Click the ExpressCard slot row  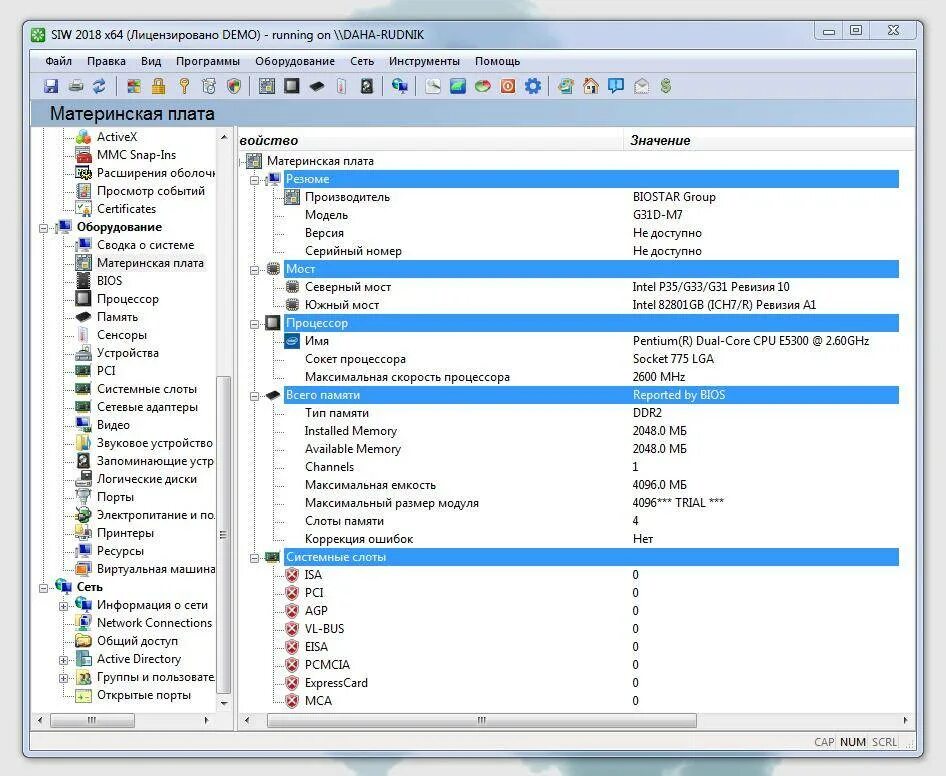(x=591, y=683)
